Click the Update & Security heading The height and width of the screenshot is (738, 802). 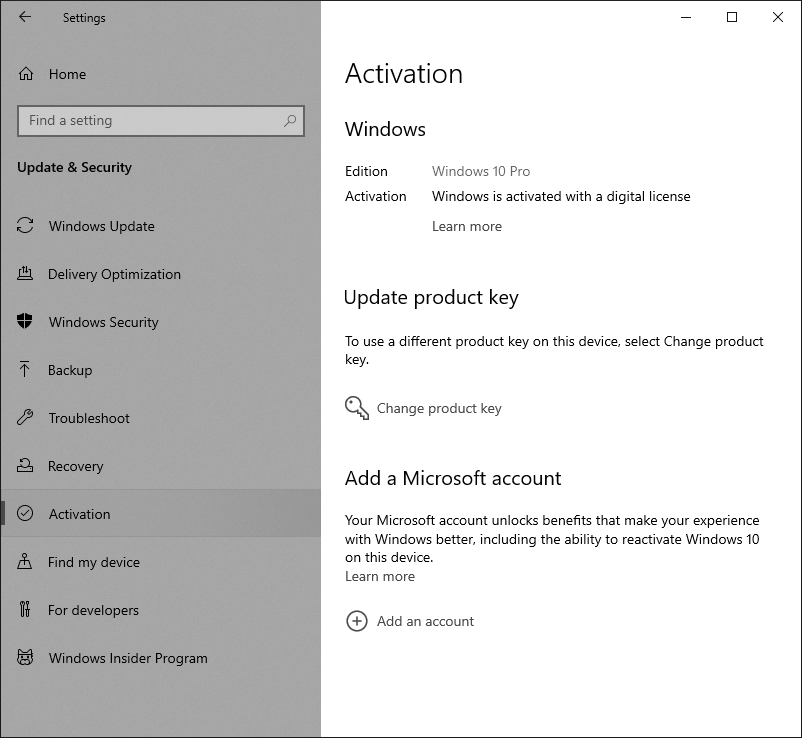click(75, 167)
